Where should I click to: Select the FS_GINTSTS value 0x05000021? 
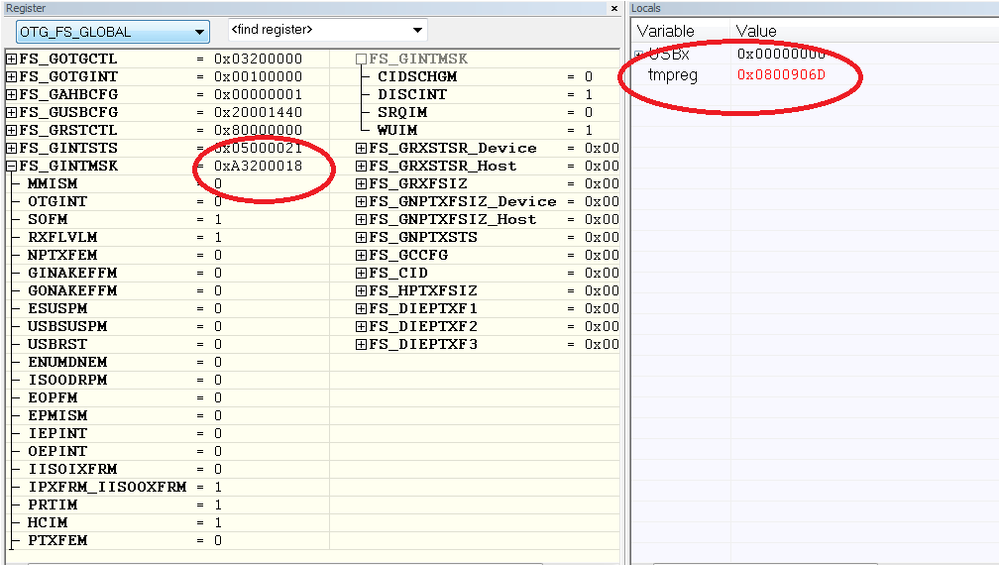click(258, 148)
